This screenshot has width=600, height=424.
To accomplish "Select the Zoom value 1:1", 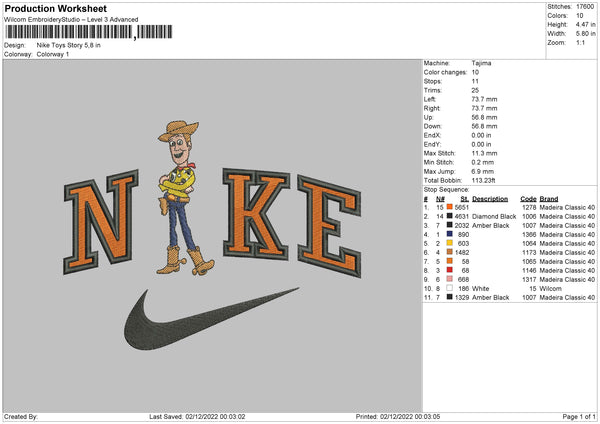I will [580, 42].
